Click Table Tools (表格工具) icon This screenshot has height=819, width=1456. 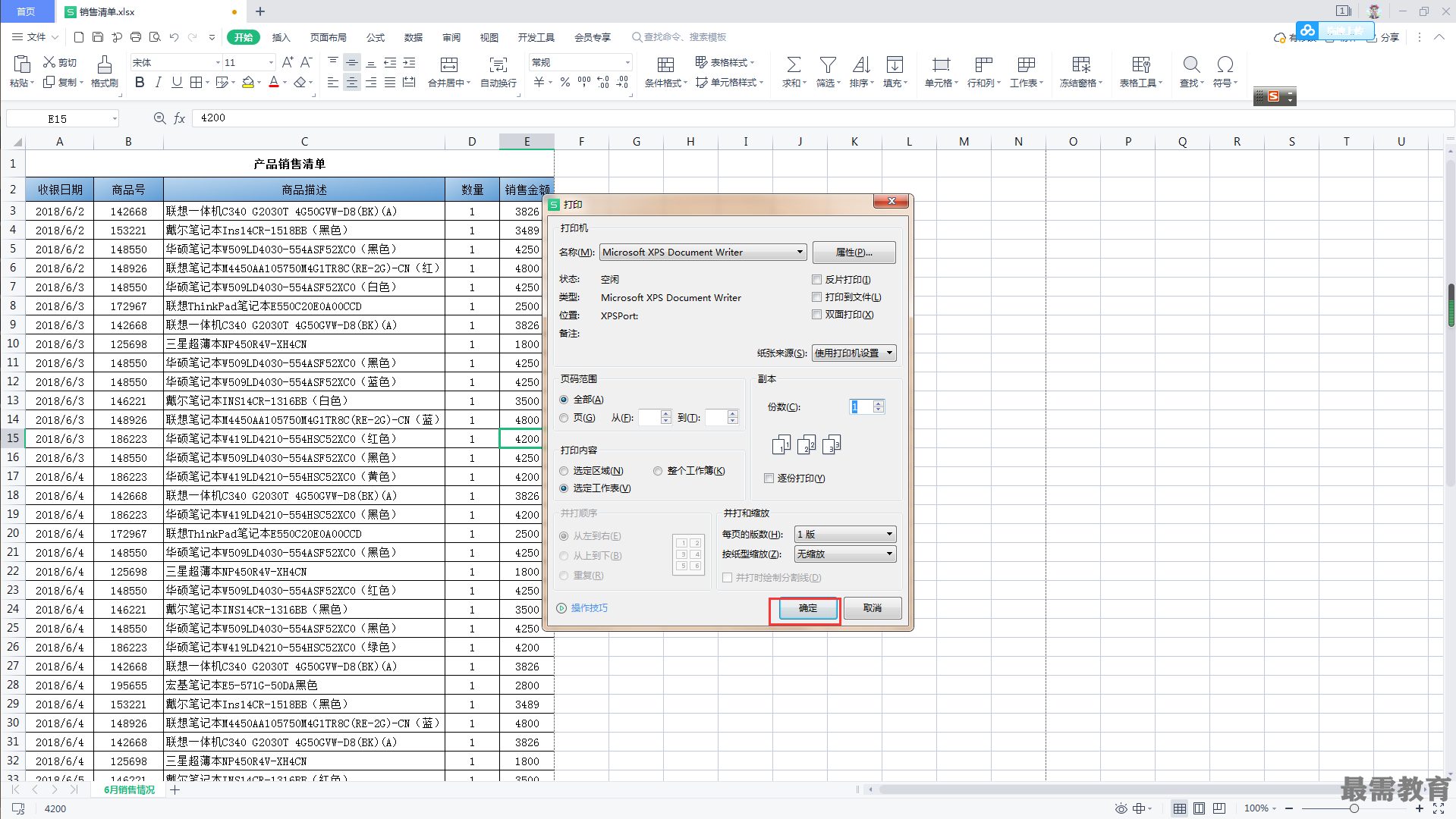[1140, 64]
